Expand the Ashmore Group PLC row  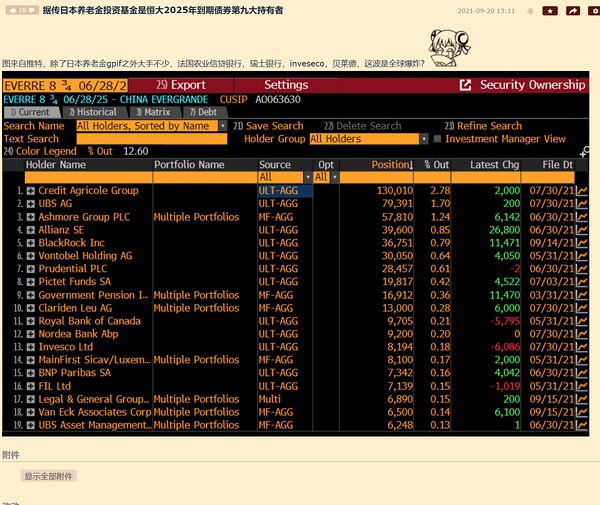[x=31, y=216]
